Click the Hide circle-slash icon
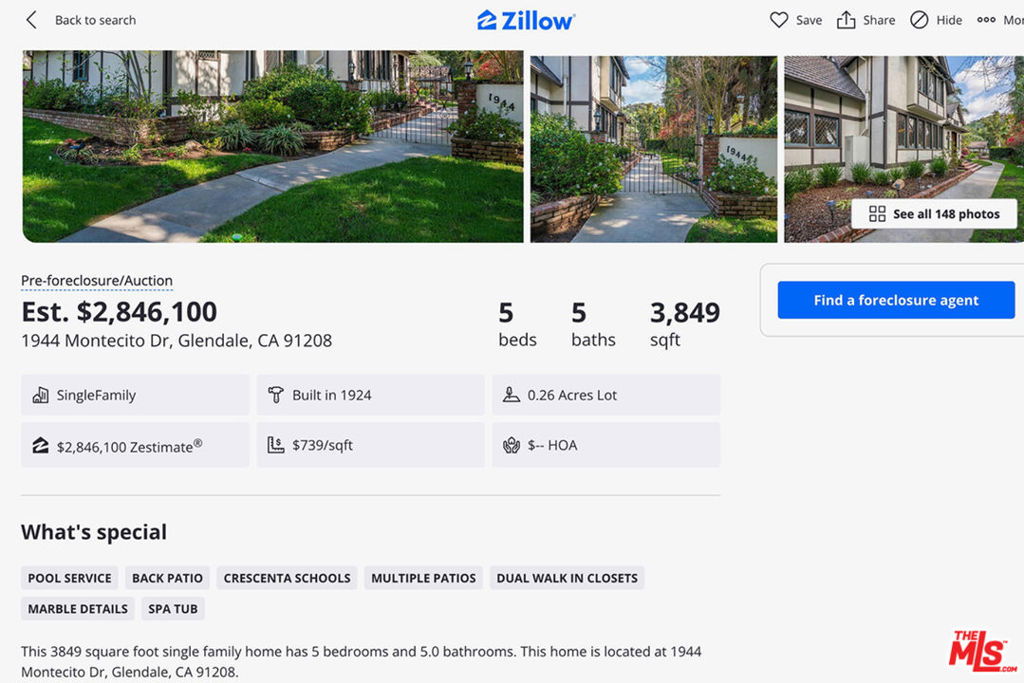 919,20
